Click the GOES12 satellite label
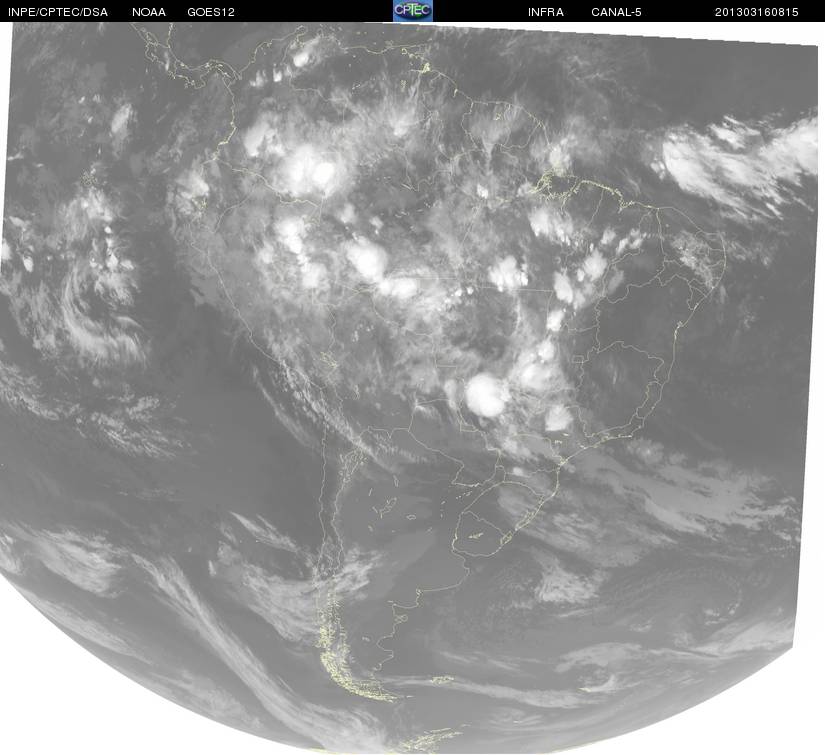The image size is (825, 755). pyautogui.click(x=210, y=12)
